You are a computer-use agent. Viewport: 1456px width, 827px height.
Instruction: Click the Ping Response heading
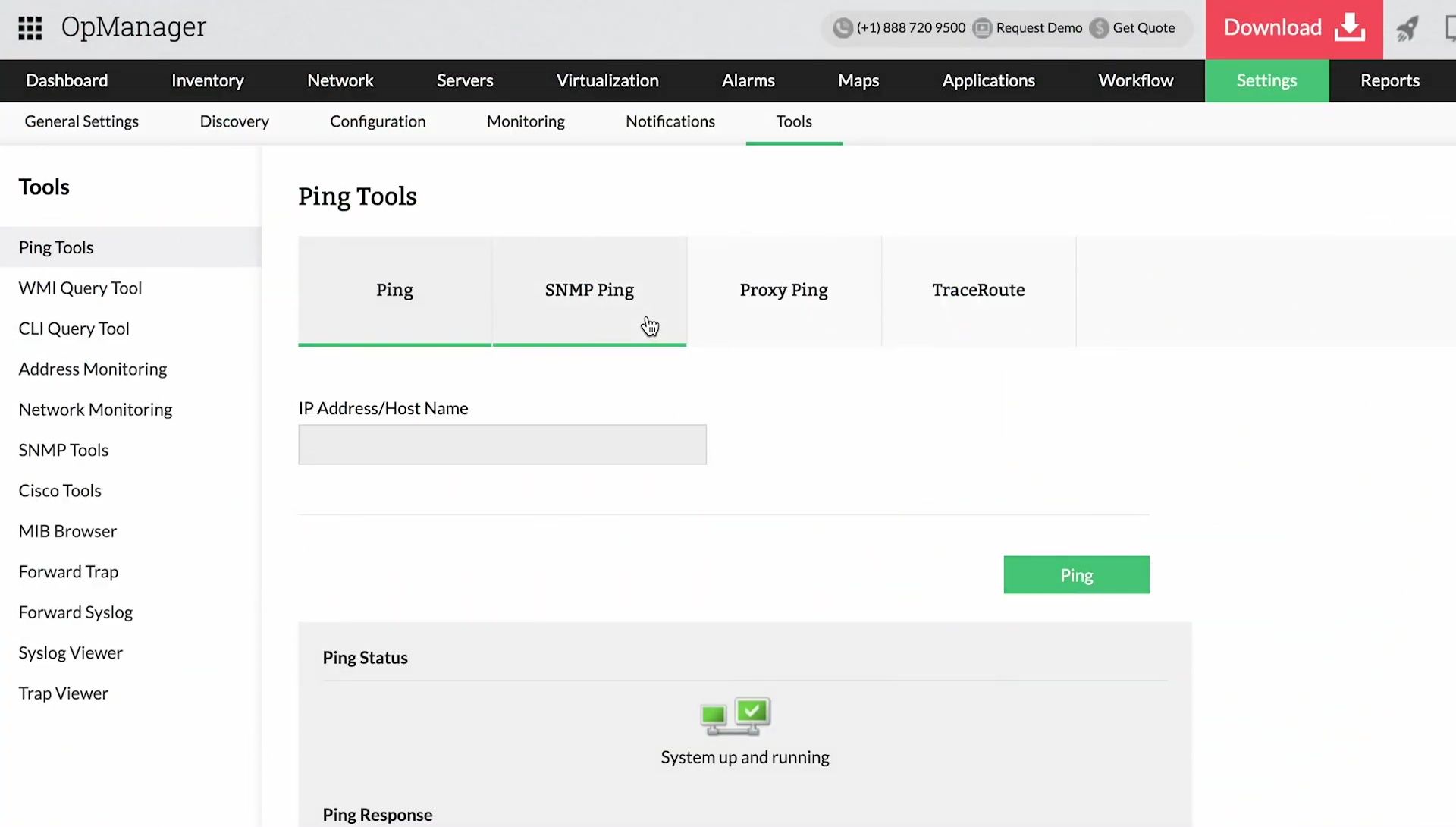coord(377,815)
